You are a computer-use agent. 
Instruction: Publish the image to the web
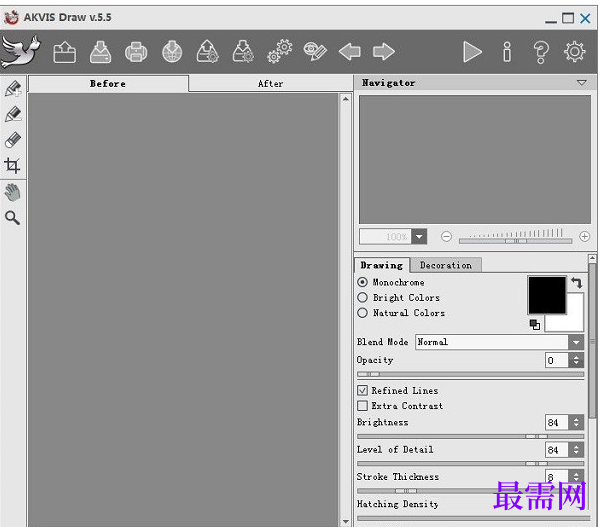[172, 52]
